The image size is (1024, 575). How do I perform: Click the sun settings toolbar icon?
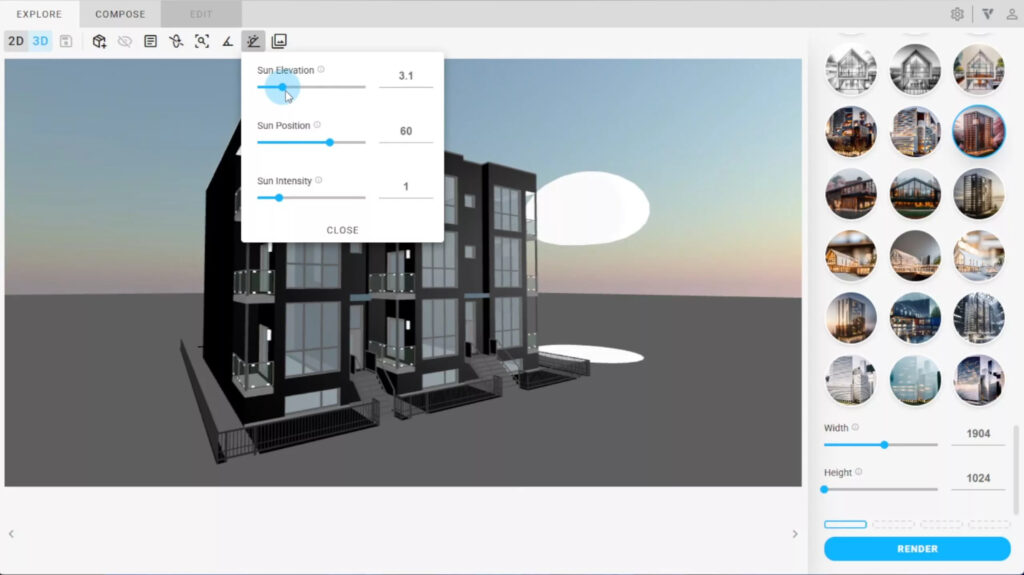253,41
